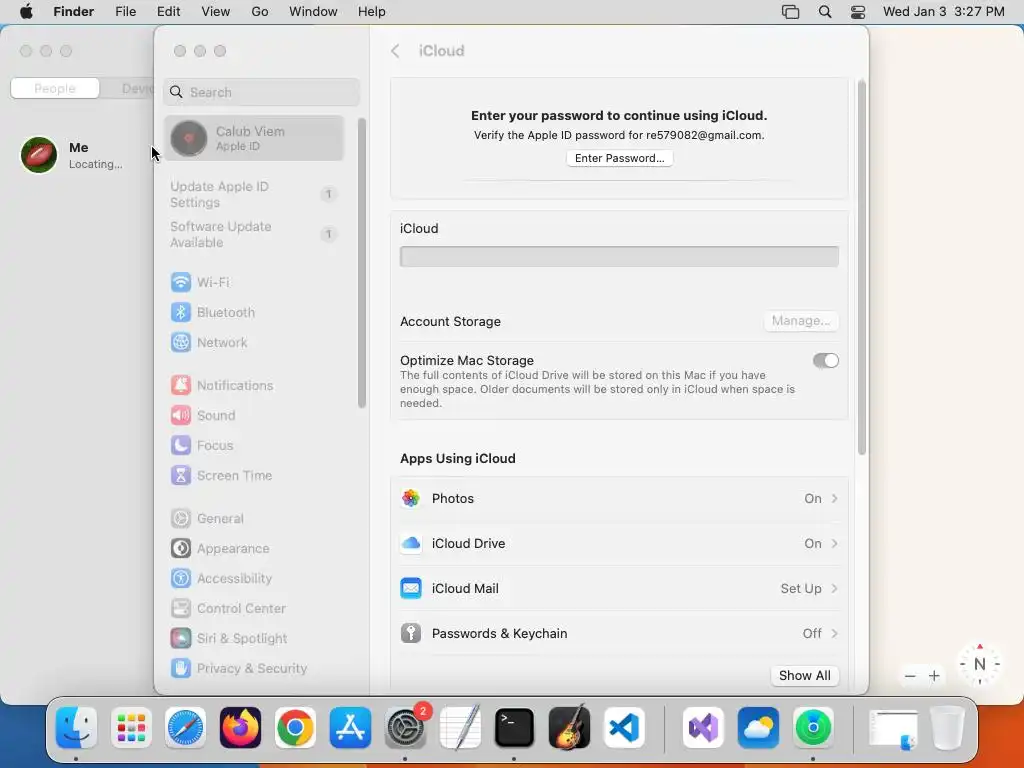Open TextEdit from the Dock
Viewport: 1024px width, 768px height.
pos(460,728)
